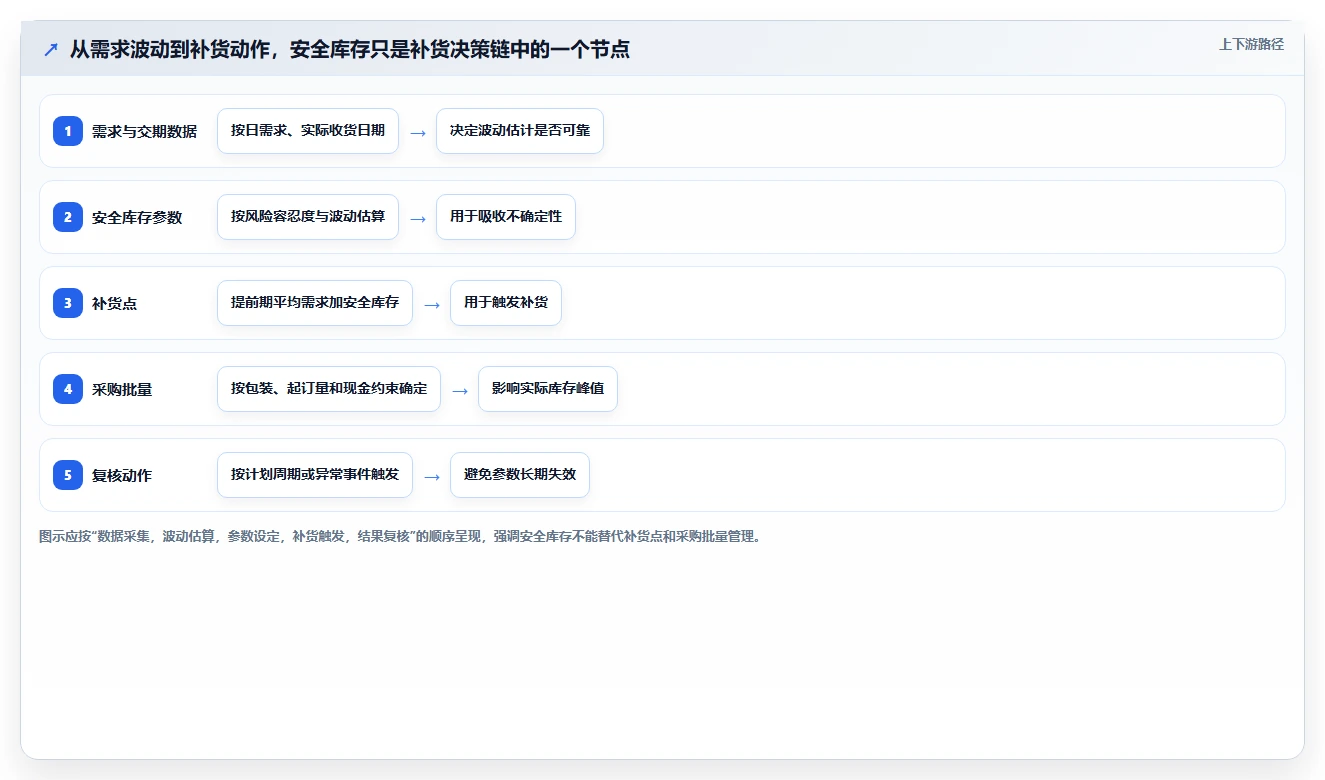This screenshot has height=780, width=1325.
Task: Select the 安全库存参数 label
Action: 137,217
